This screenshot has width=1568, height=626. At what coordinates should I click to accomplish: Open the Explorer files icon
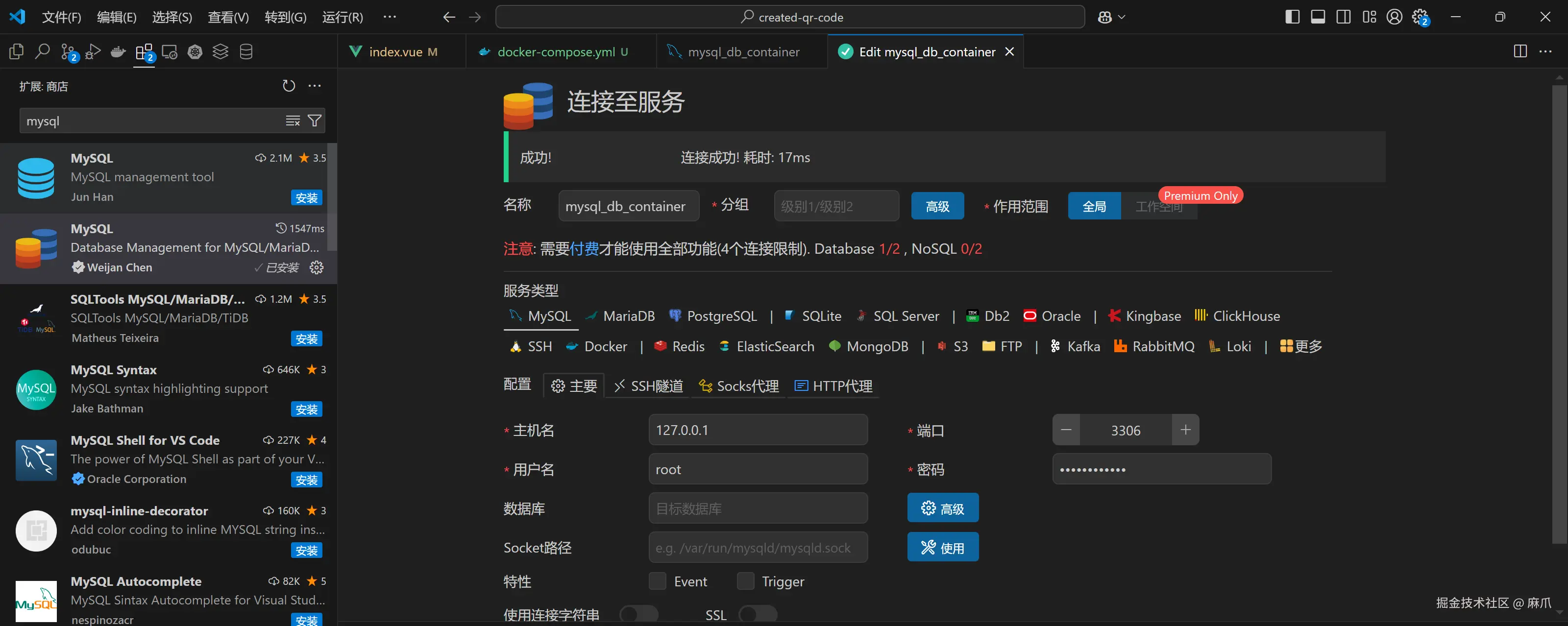[x=17, y=52]
